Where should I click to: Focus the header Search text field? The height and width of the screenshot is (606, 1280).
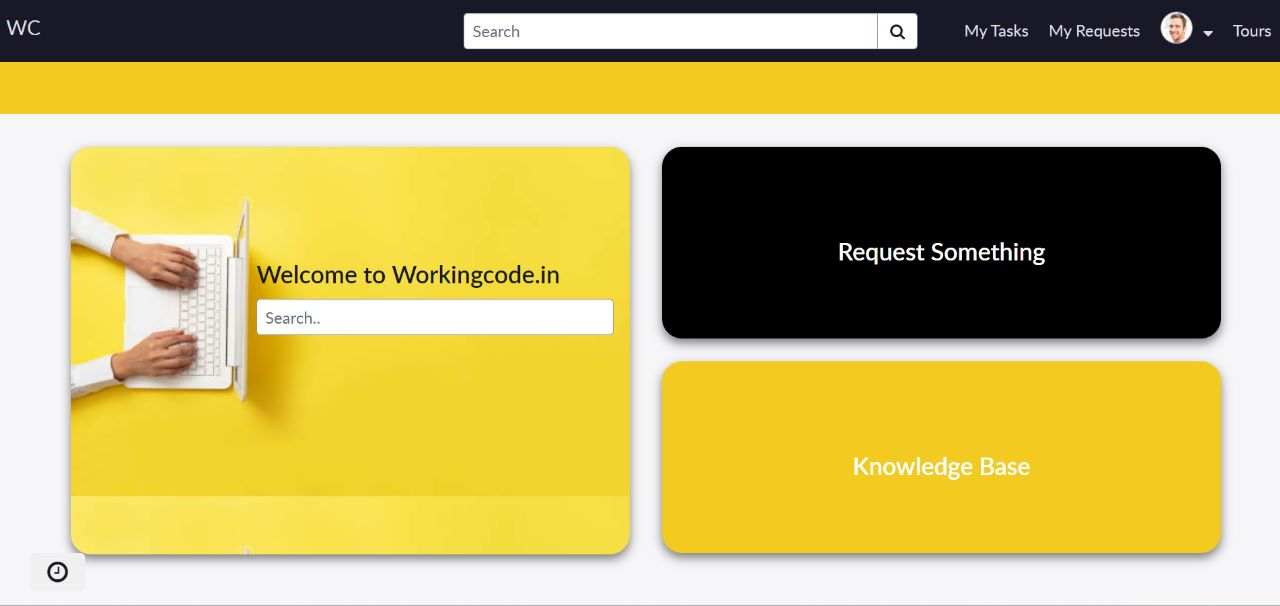coord(670,31)
